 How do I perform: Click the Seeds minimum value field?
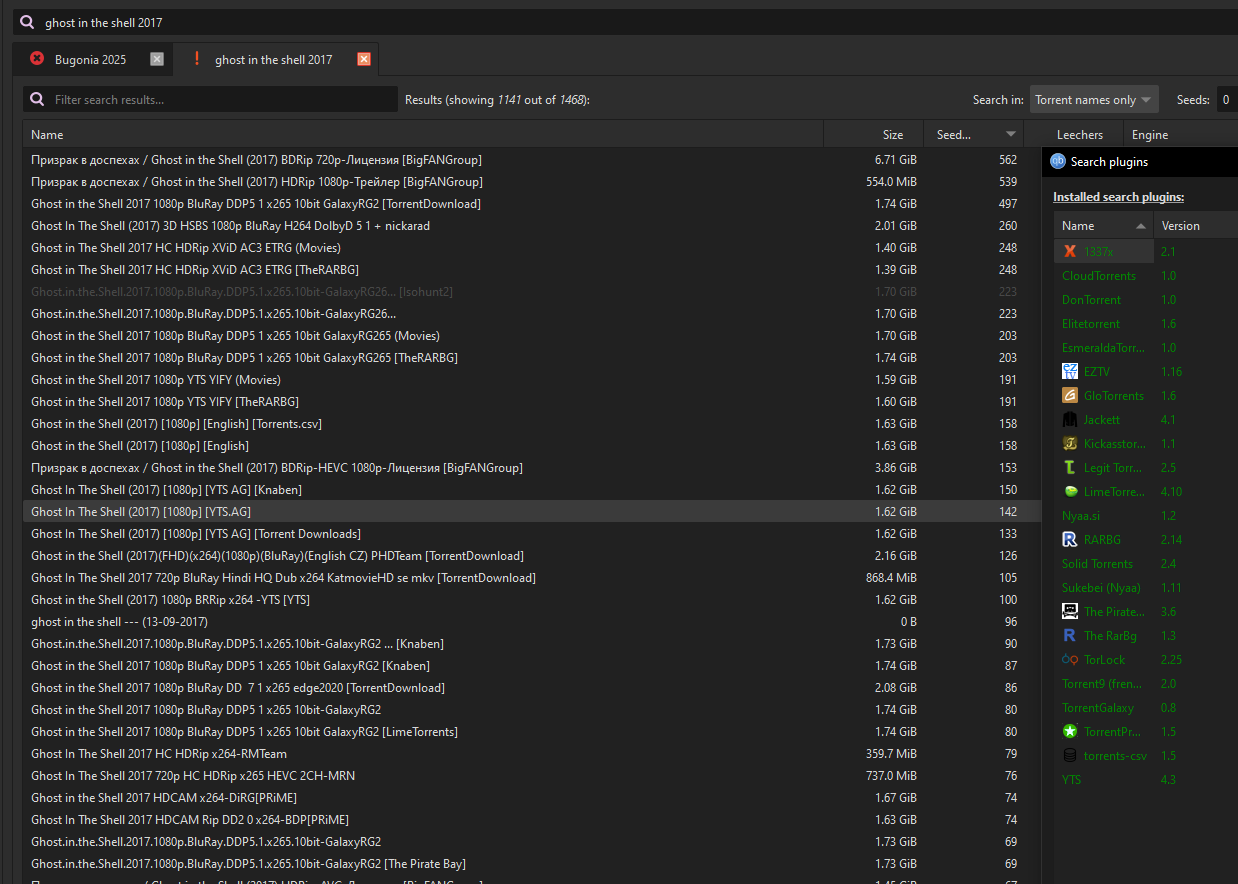click(x=1227, y=99)
